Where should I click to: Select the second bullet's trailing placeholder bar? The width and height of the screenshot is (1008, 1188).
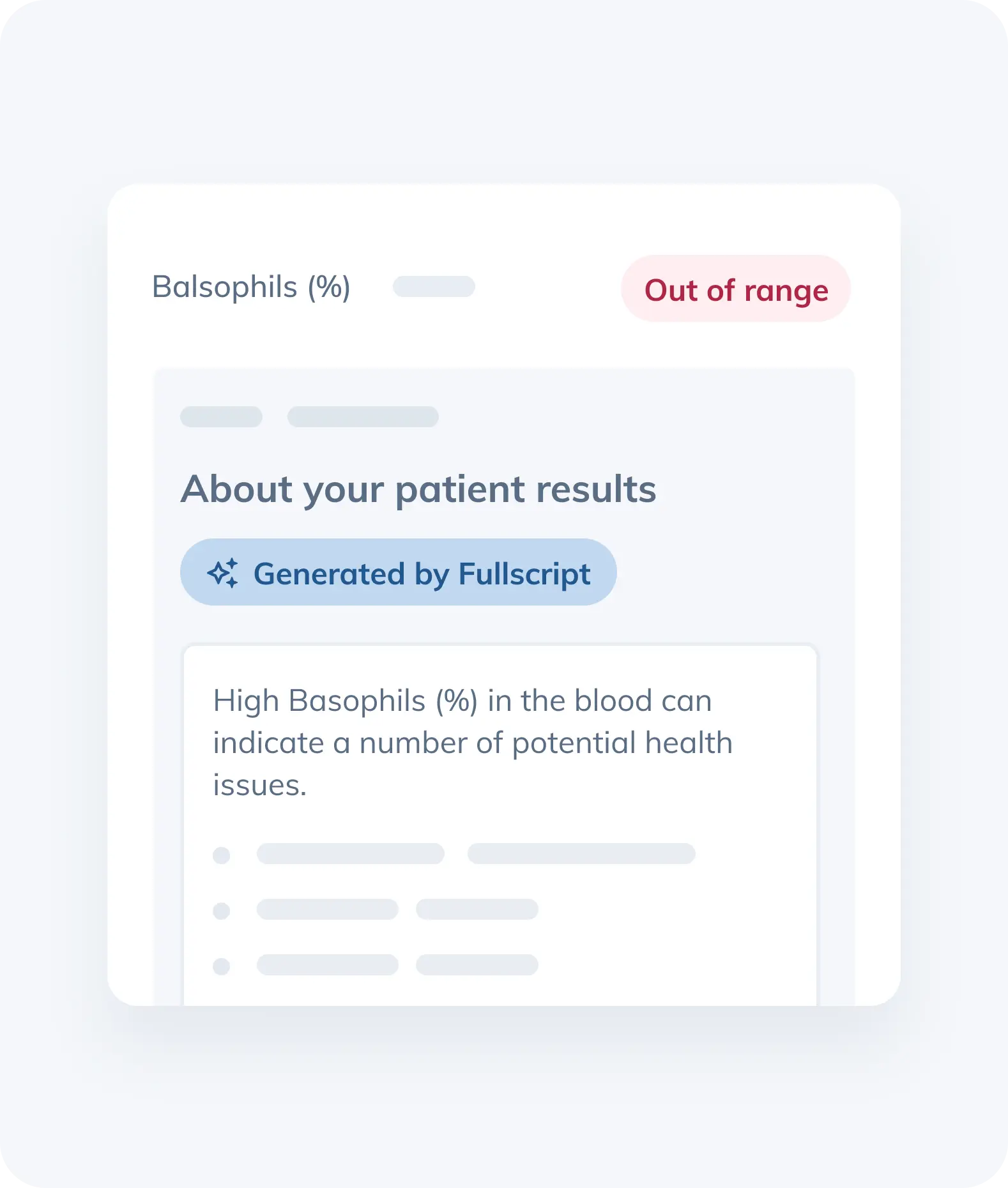tap(477, 910)
